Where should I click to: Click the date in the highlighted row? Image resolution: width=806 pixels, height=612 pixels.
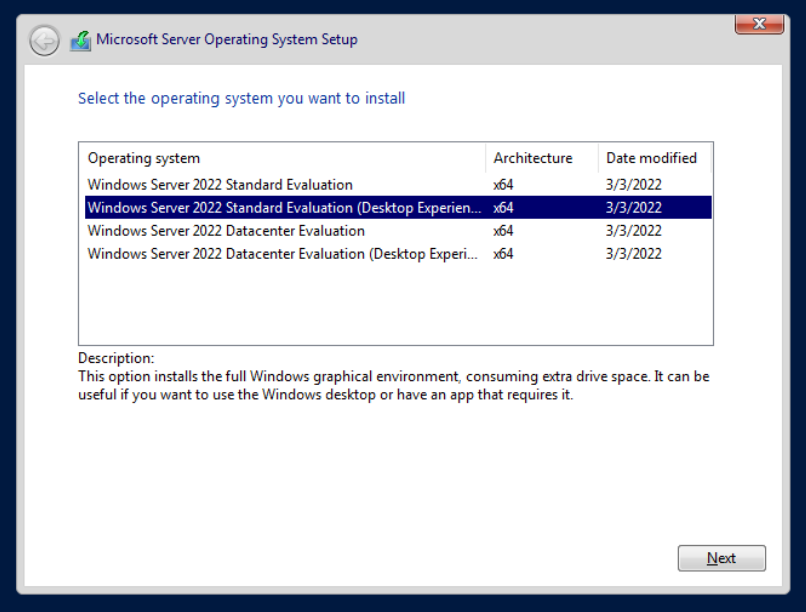(x=634, y=208)
